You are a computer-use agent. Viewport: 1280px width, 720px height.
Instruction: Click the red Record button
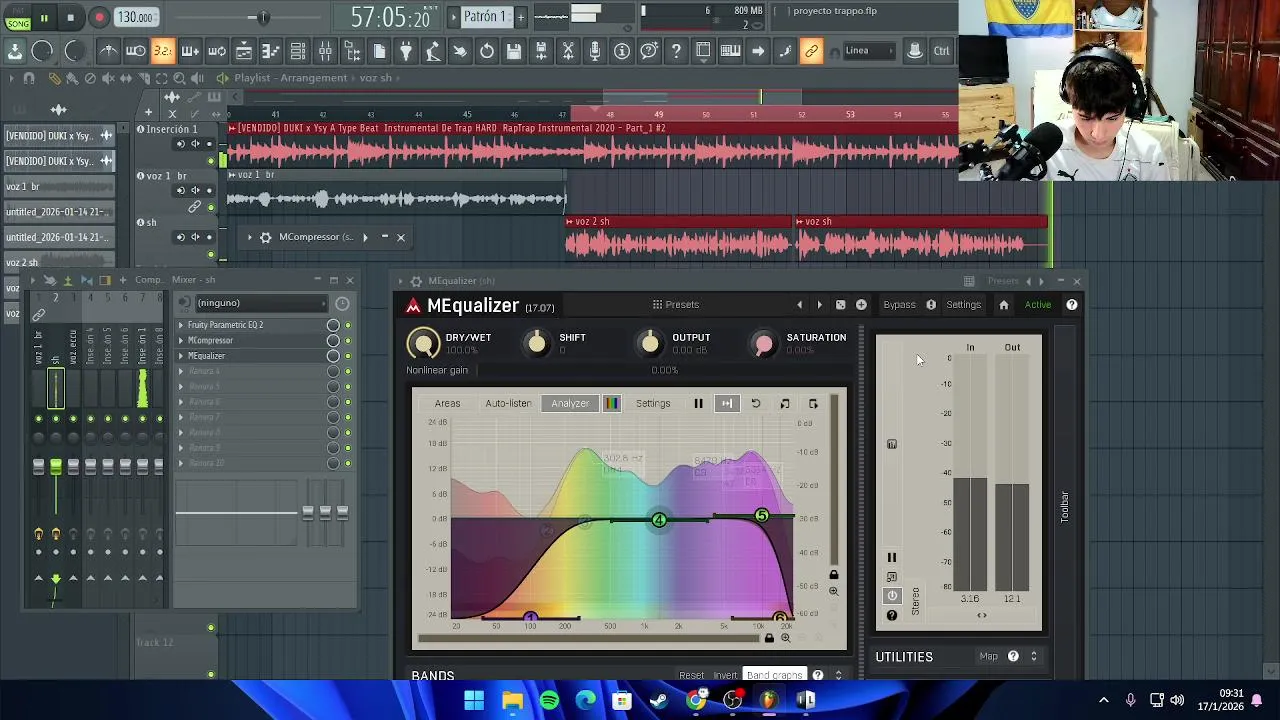[99, 17]
